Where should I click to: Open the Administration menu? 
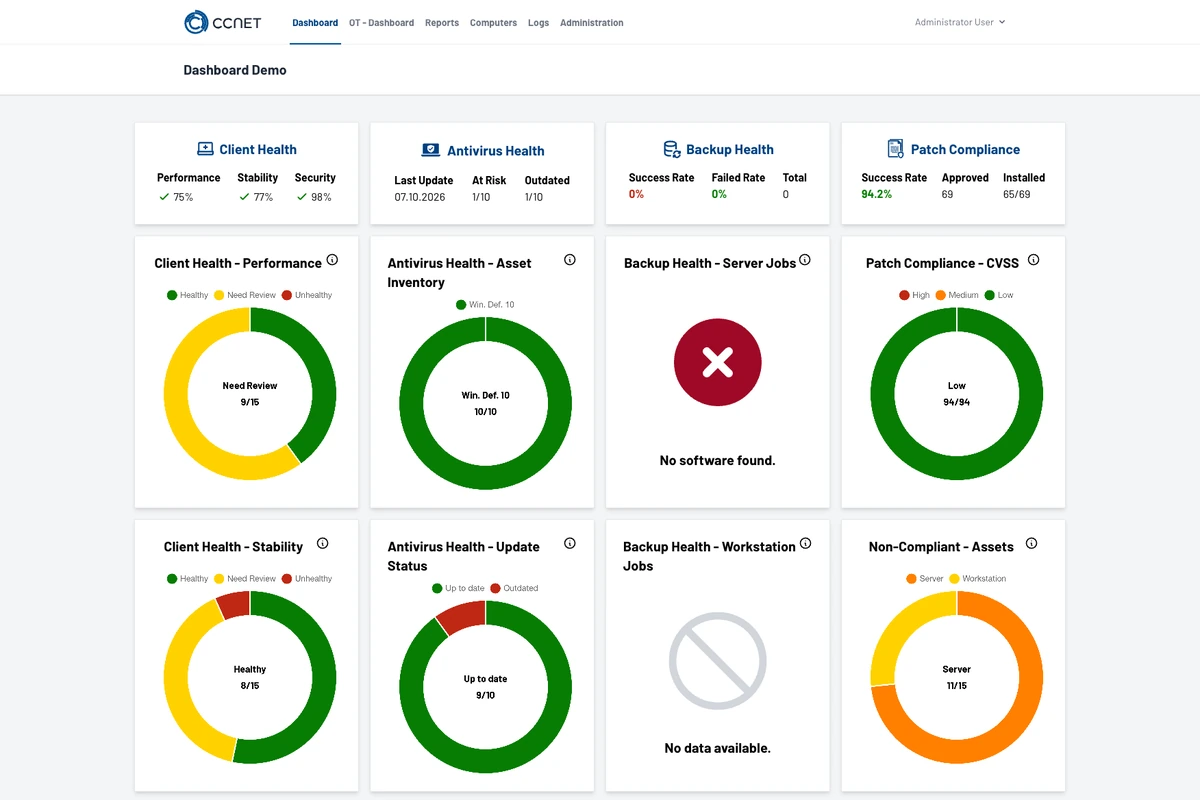(592, 23)
